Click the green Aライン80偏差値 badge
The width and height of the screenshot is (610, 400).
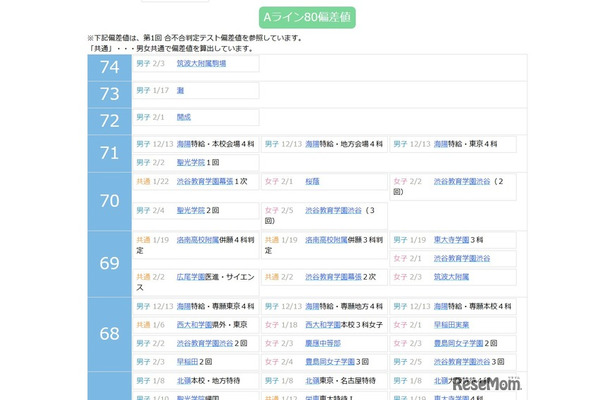tap(307, 18)
